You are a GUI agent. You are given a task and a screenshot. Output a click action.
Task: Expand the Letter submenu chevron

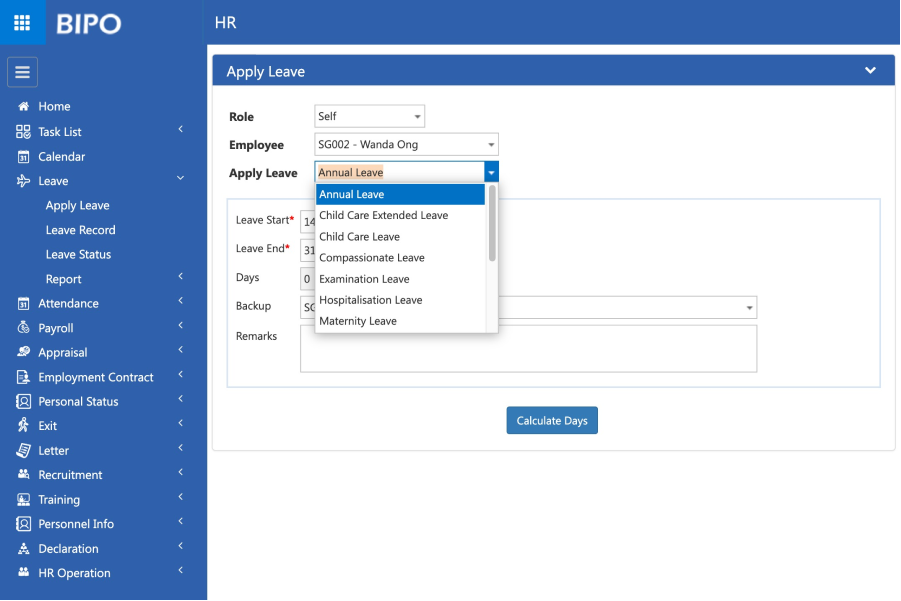[x=180, y=448]
